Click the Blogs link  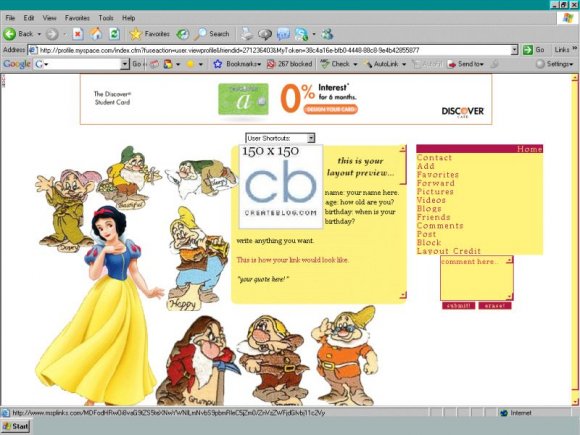(x=429, y=209)
